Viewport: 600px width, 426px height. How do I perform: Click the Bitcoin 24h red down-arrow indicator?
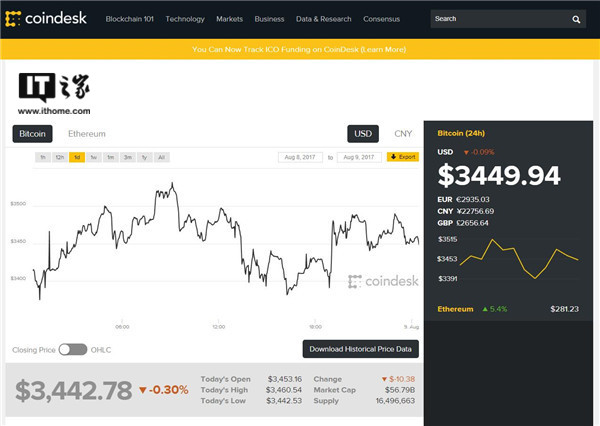[466, 152]
